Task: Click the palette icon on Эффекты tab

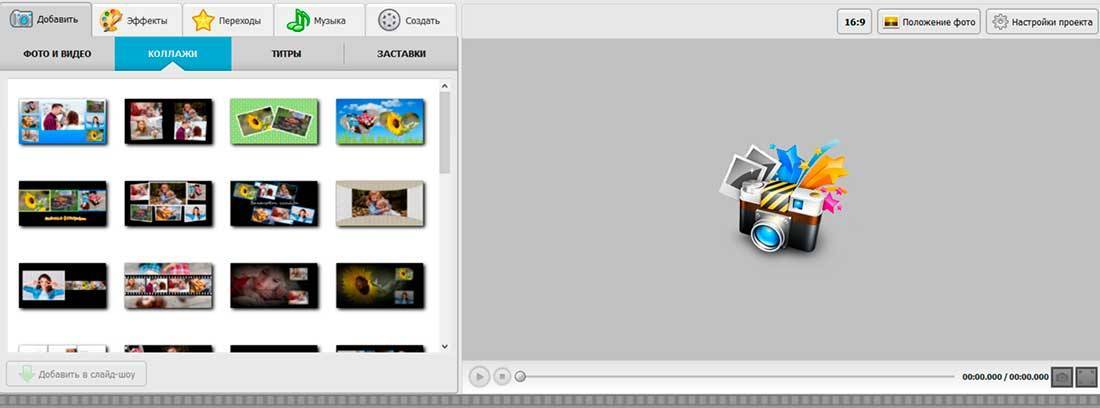Action: coord(111,20)
